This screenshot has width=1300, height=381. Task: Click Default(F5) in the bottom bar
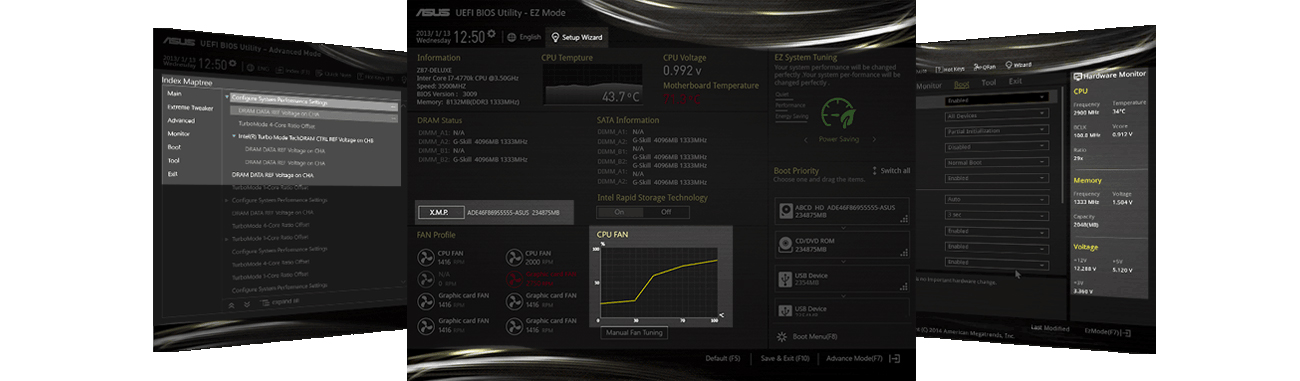point(723,358)
